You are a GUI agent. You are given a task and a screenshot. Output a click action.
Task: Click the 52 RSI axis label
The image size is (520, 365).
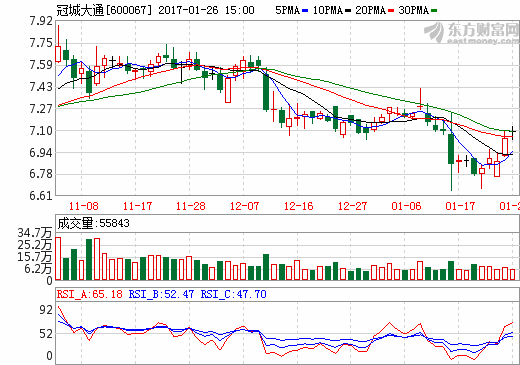[x=46, y=334]
